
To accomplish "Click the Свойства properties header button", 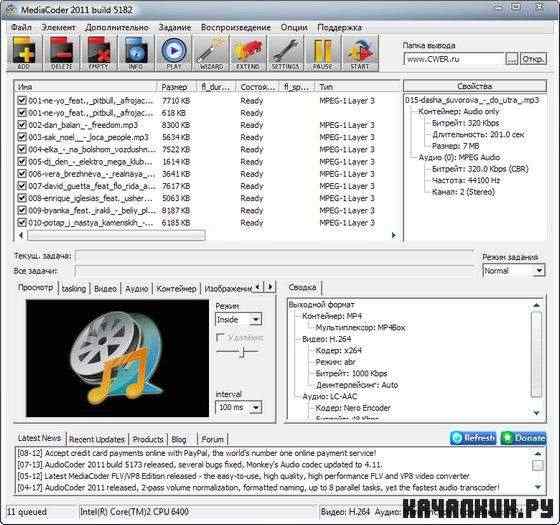I will click(x=475, y=86).
